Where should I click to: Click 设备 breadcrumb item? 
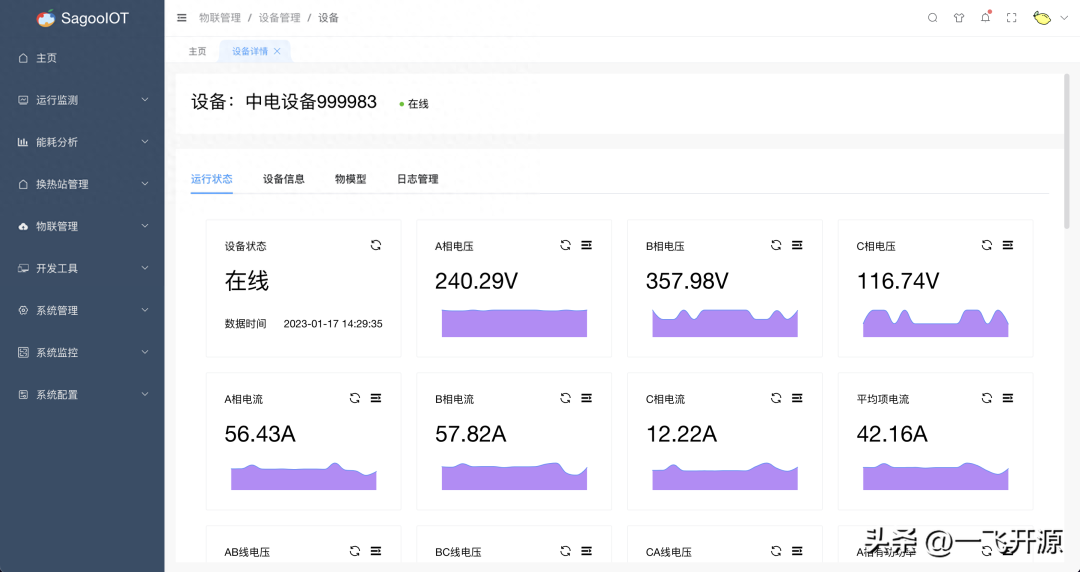click(329, 18)
